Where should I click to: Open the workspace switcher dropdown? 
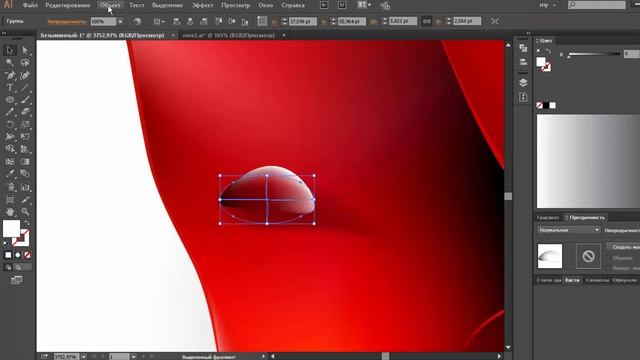(547, 5)
